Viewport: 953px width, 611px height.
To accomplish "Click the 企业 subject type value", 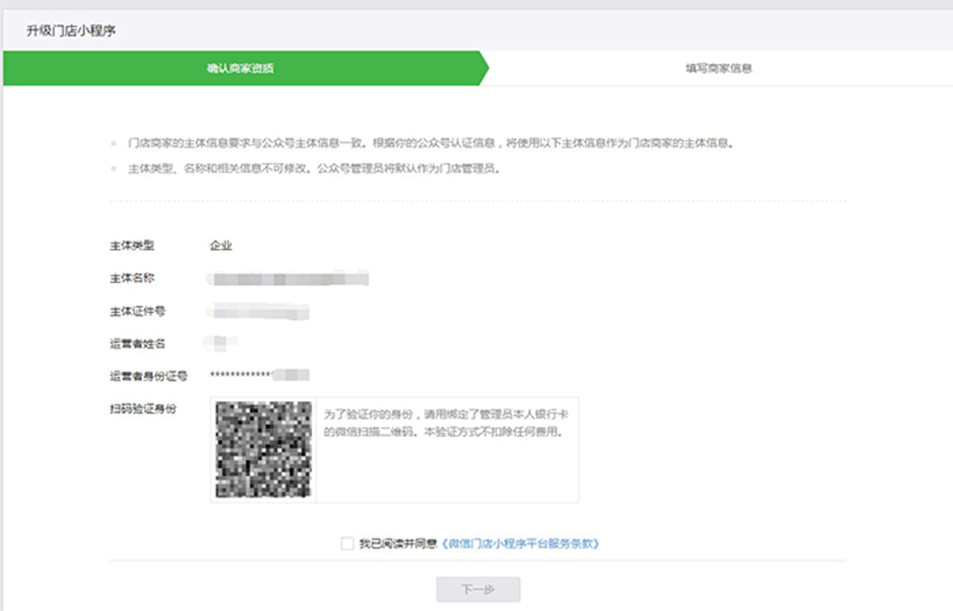I will click(221, 246).
